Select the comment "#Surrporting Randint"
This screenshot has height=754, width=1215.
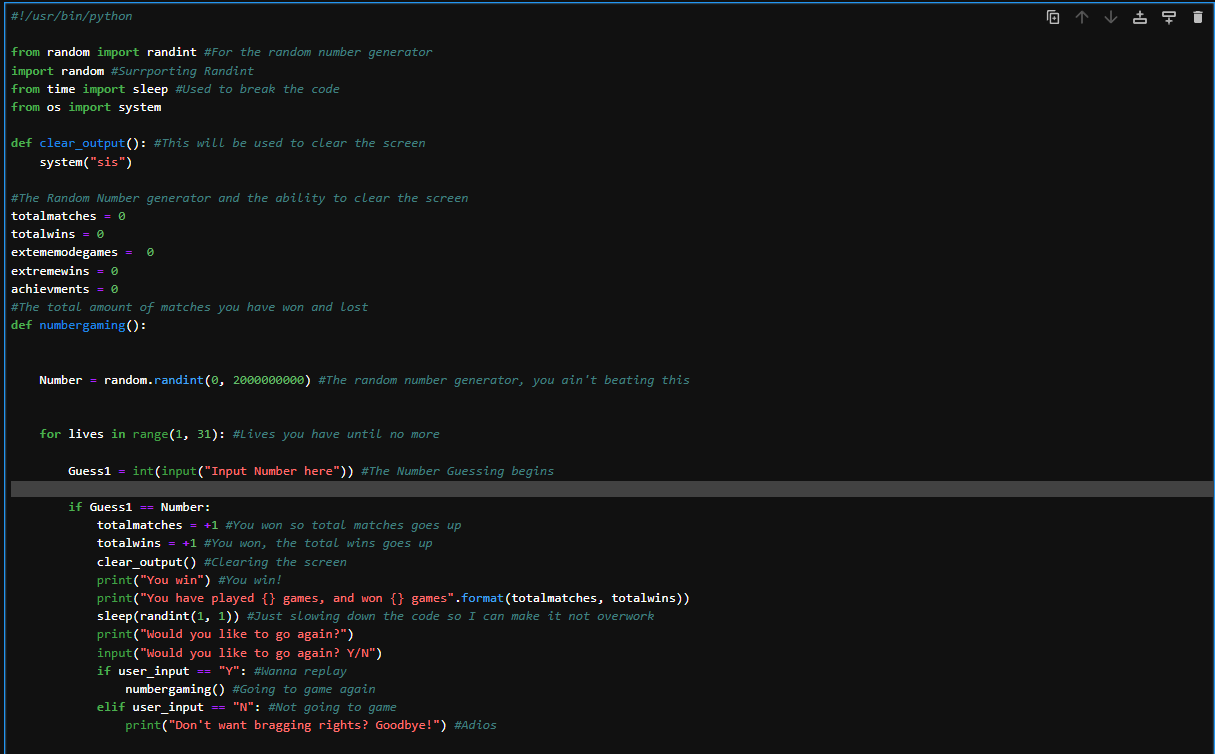point(183,71)
